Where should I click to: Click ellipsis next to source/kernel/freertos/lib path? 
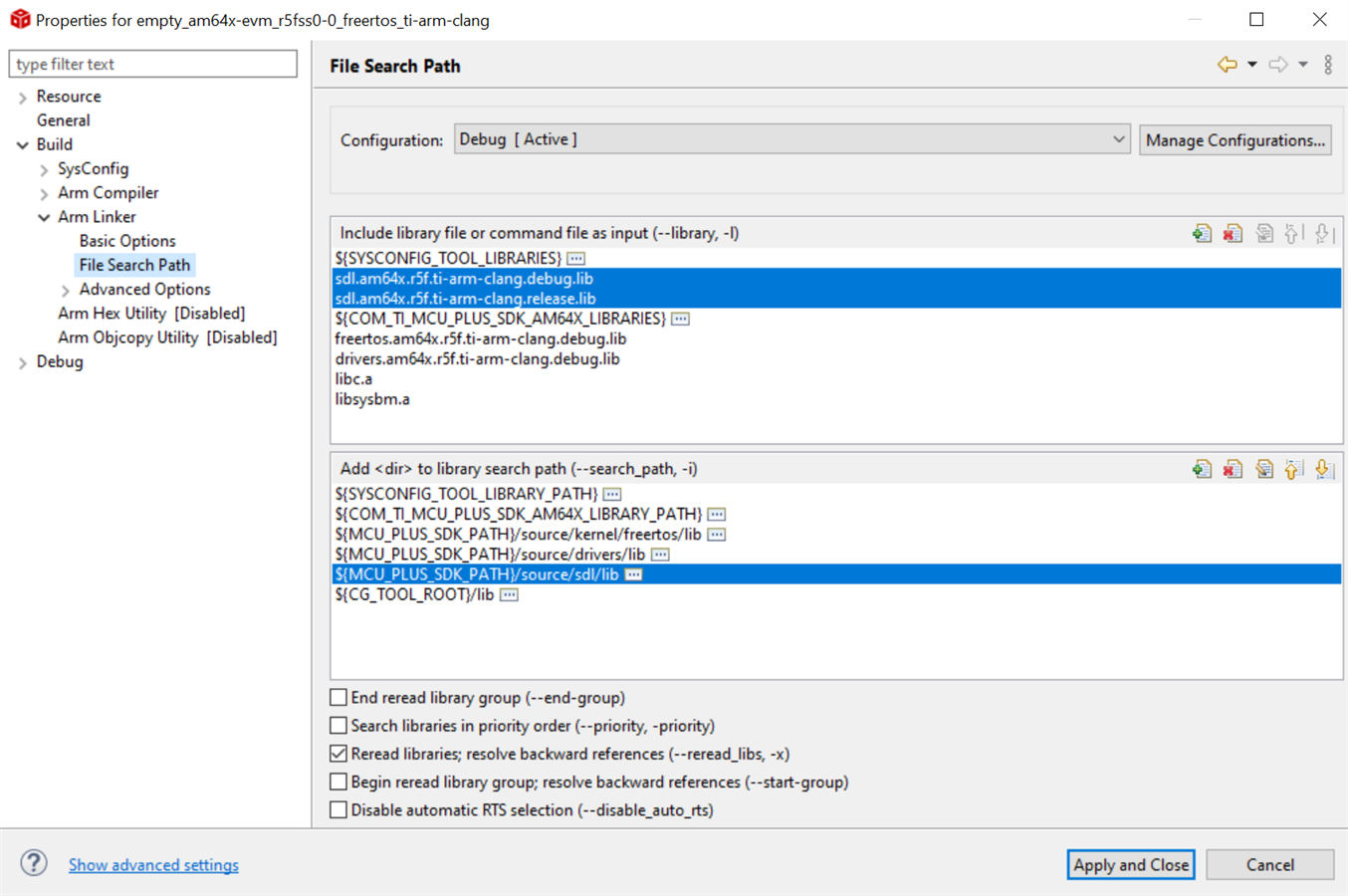tap(716, 535)
